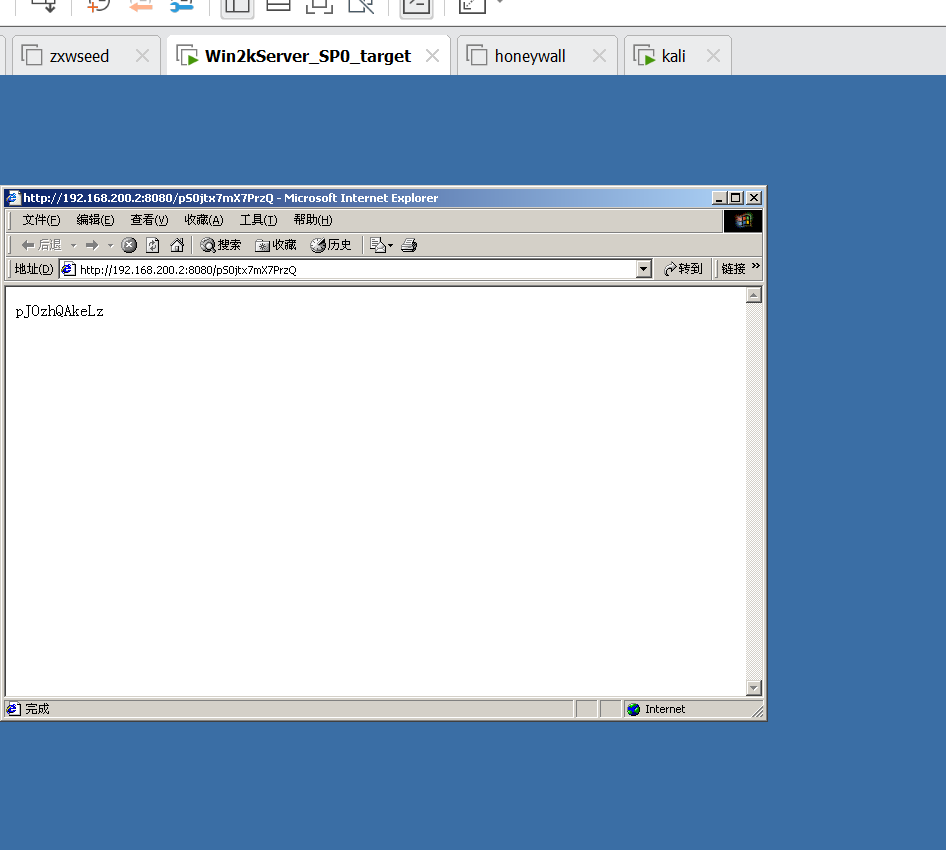Stop loading the page with the Stop icon
The width and height of the screenshot is (946, 850).
tap(129, 245)
